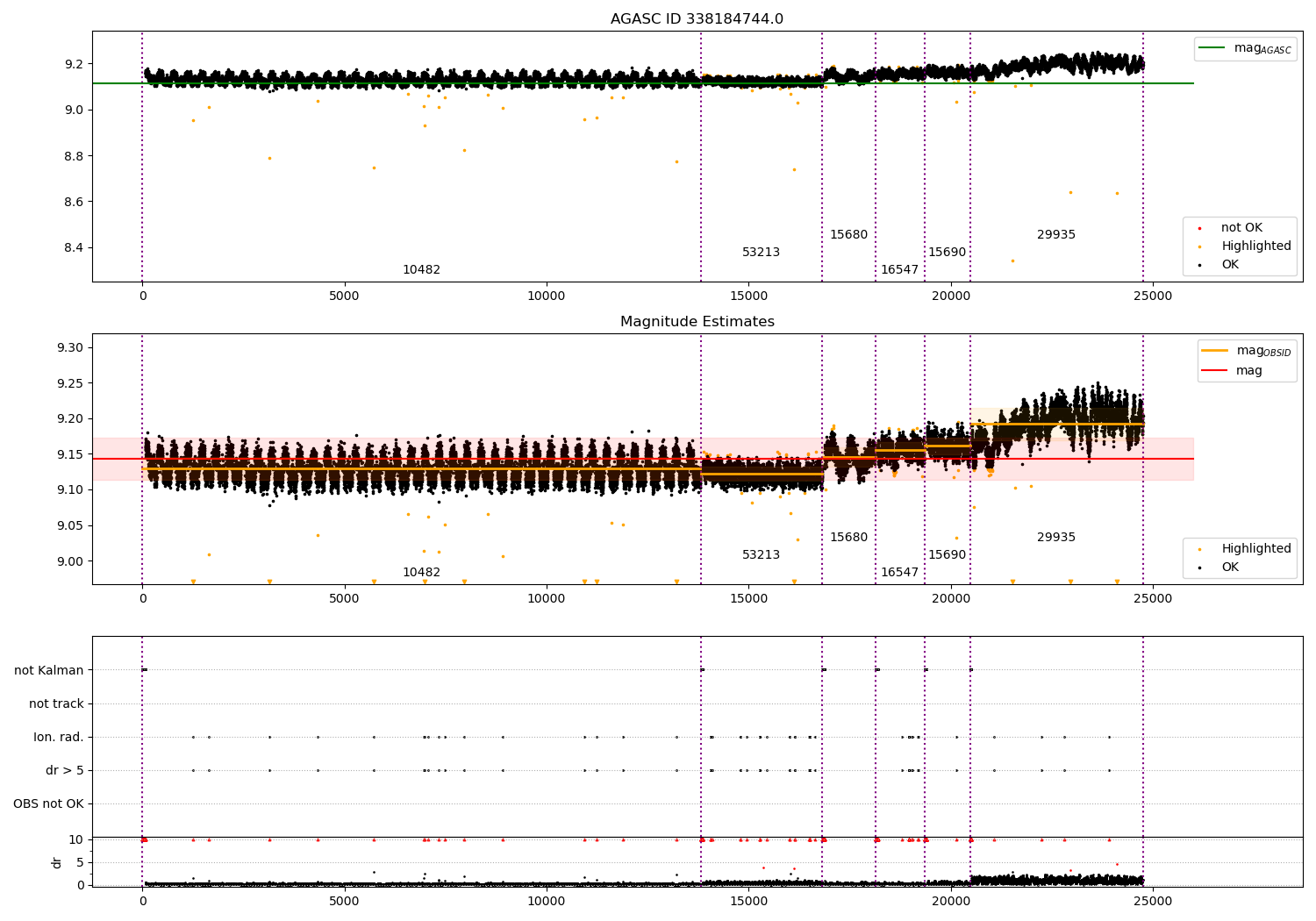Click the green mag AGASC legend line swatch
Screen dimensions: 1316x921
tap(1212, 48)
